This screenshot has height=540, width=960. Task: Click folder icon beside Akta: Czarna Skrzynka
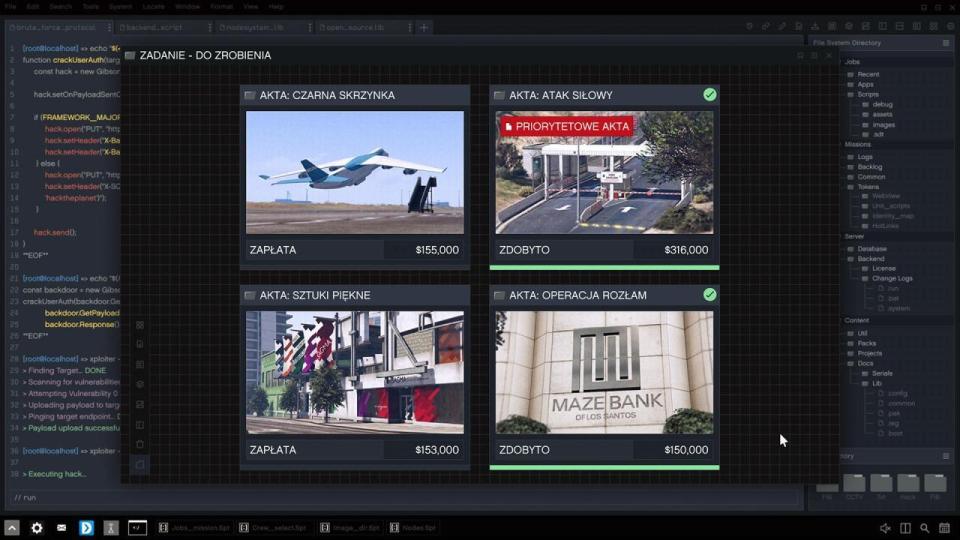tap(250, 95)
